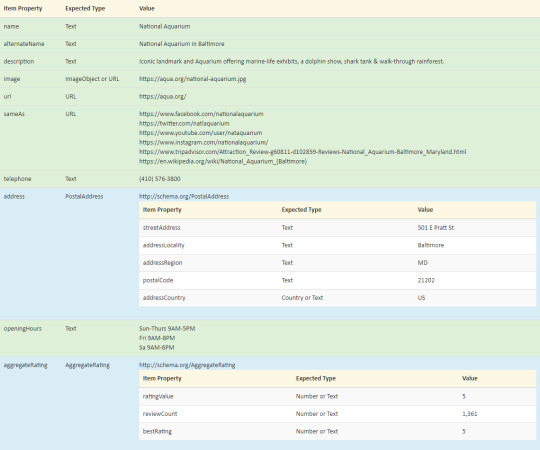Click top table 'Value' header

[147, 9]
